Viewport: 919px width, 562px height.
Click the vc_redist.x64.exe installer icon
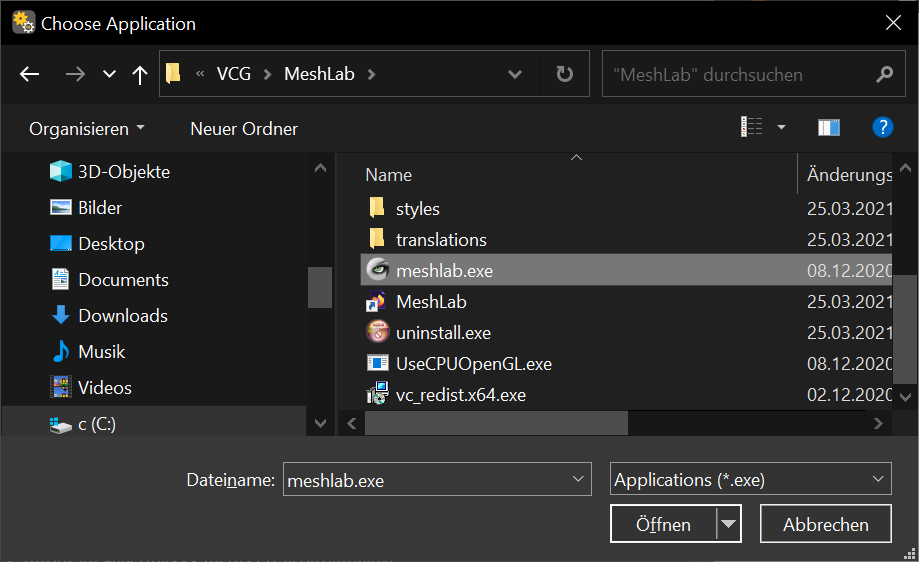pyautogui.click(x=377, y=393)
